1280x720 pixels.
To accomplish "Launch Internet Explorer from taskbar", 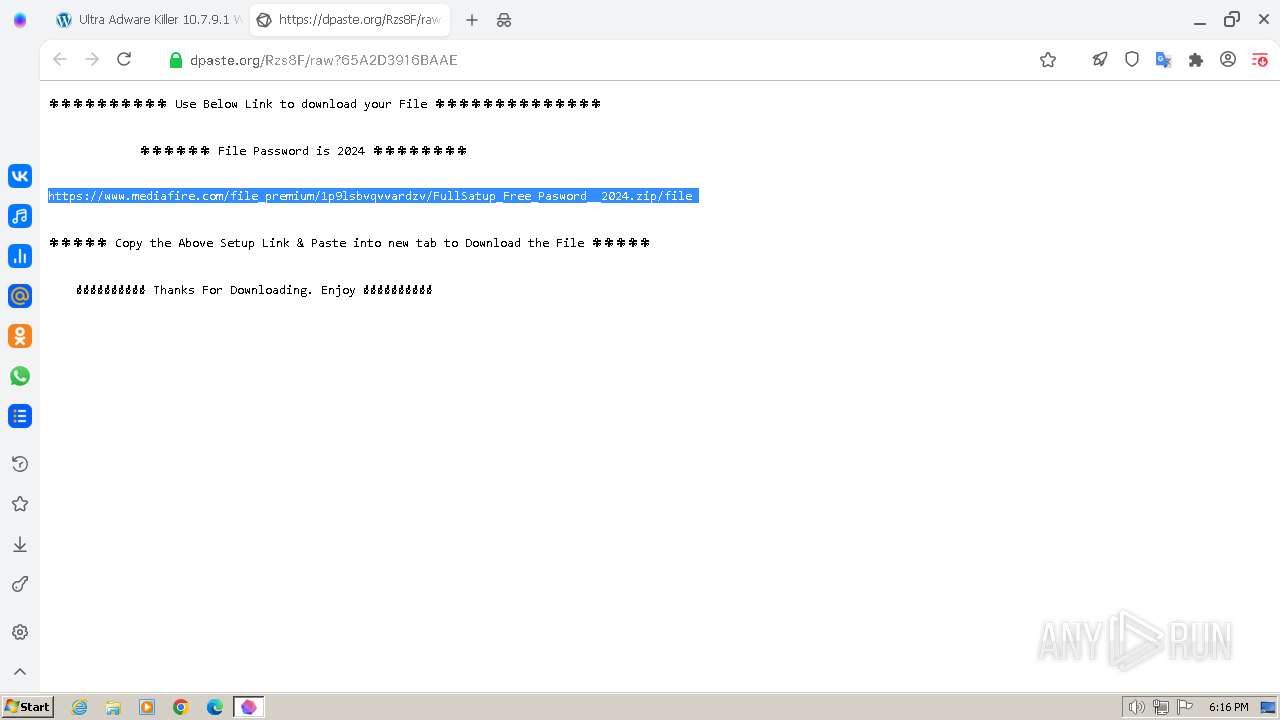I will 80,707.
